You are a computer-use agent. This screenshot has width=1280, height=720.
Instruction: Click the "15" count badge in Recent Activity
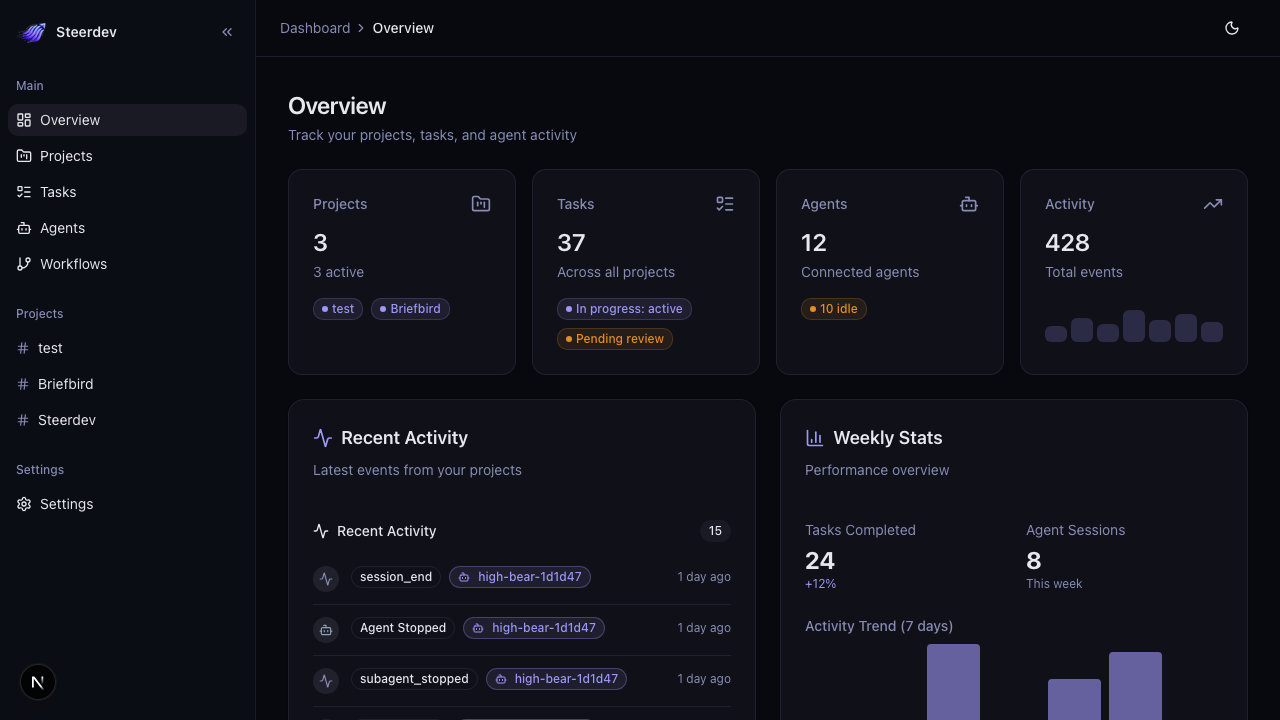[715, 531]
